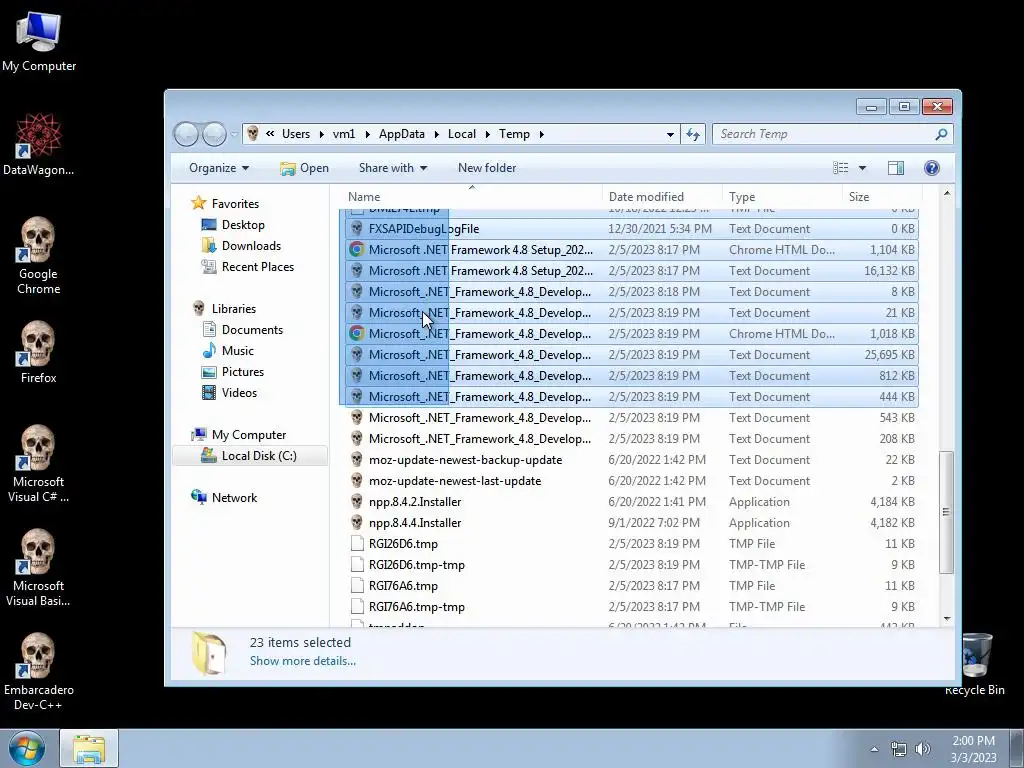Toggle the preview pane button
This screenshot has height=768, width=1024.
(x=896, y=168)
